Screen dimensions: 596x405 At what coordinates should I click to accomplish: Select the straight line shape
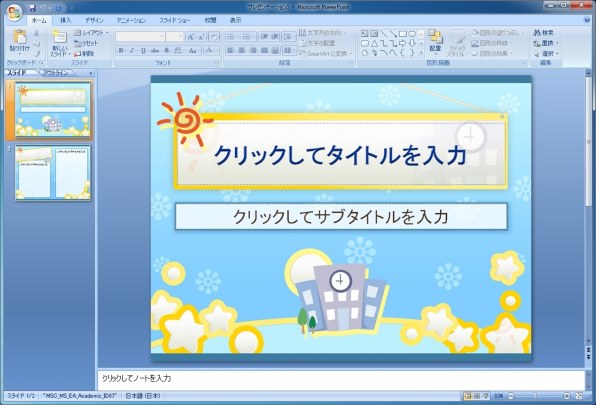click(384, 34)
